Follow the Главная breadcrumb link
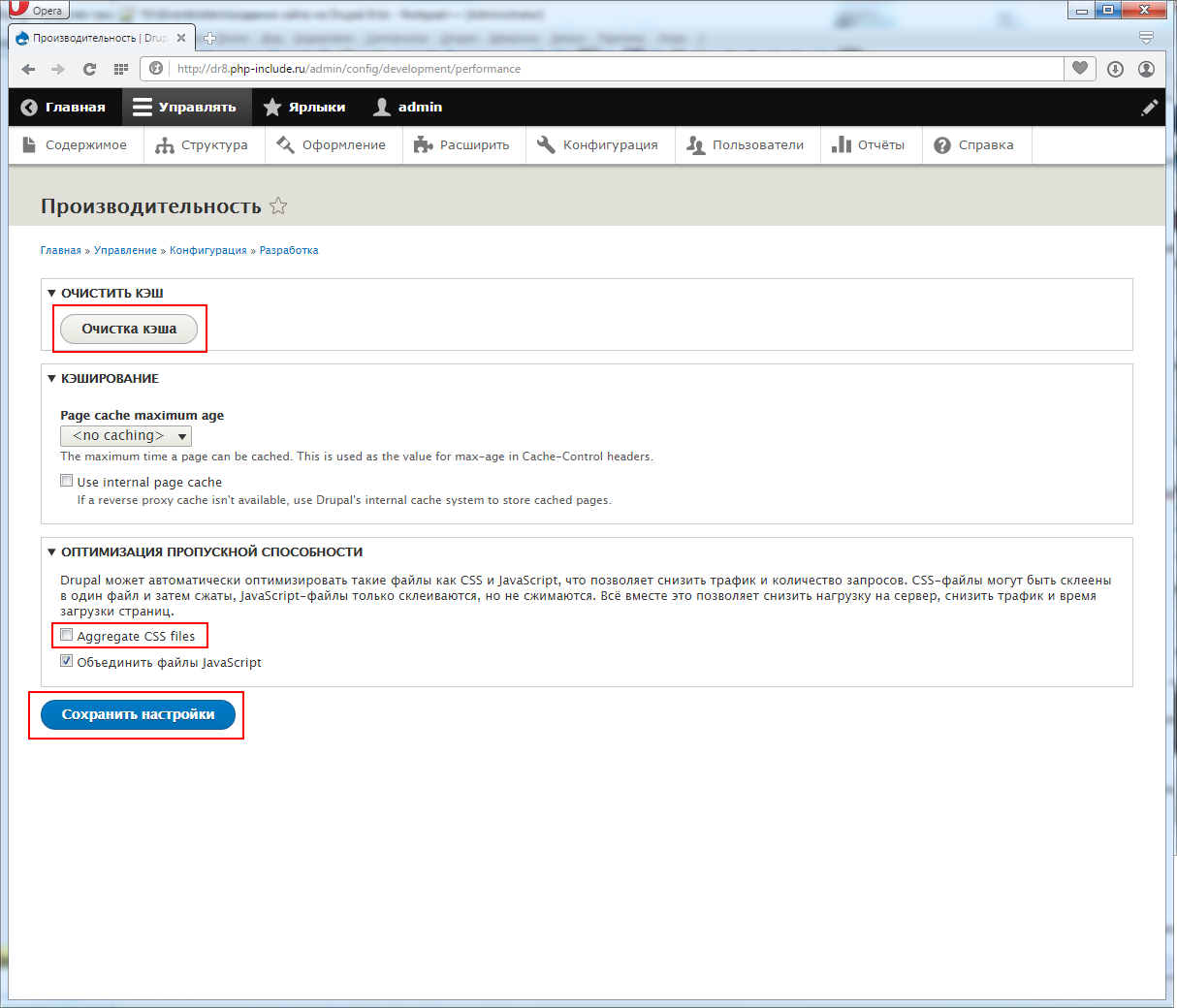 click(x=61, y=250)
